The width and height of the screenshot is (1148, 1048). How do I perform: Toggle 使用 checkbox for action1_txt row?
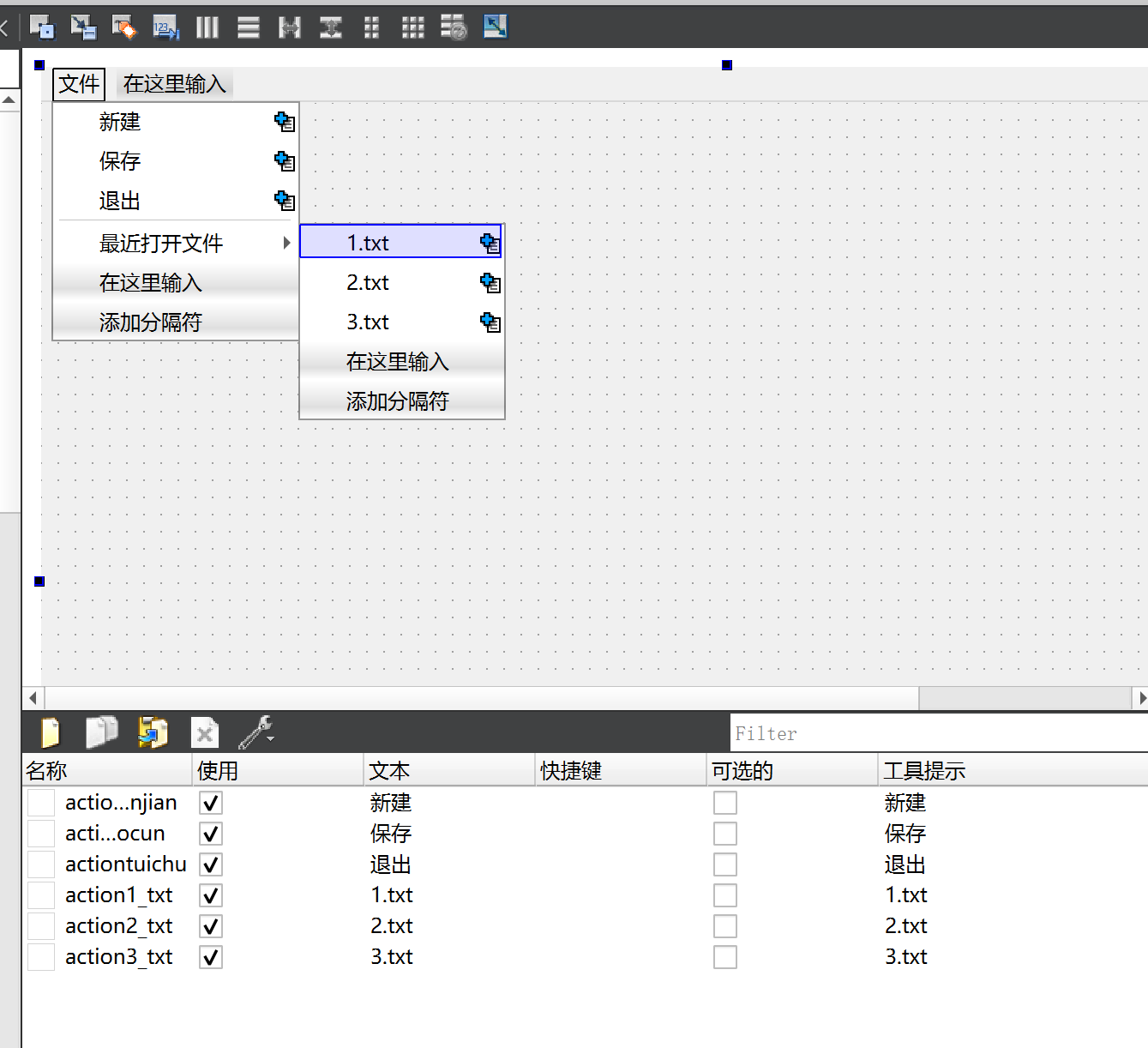pyautogui.click(x=211, y=895)
